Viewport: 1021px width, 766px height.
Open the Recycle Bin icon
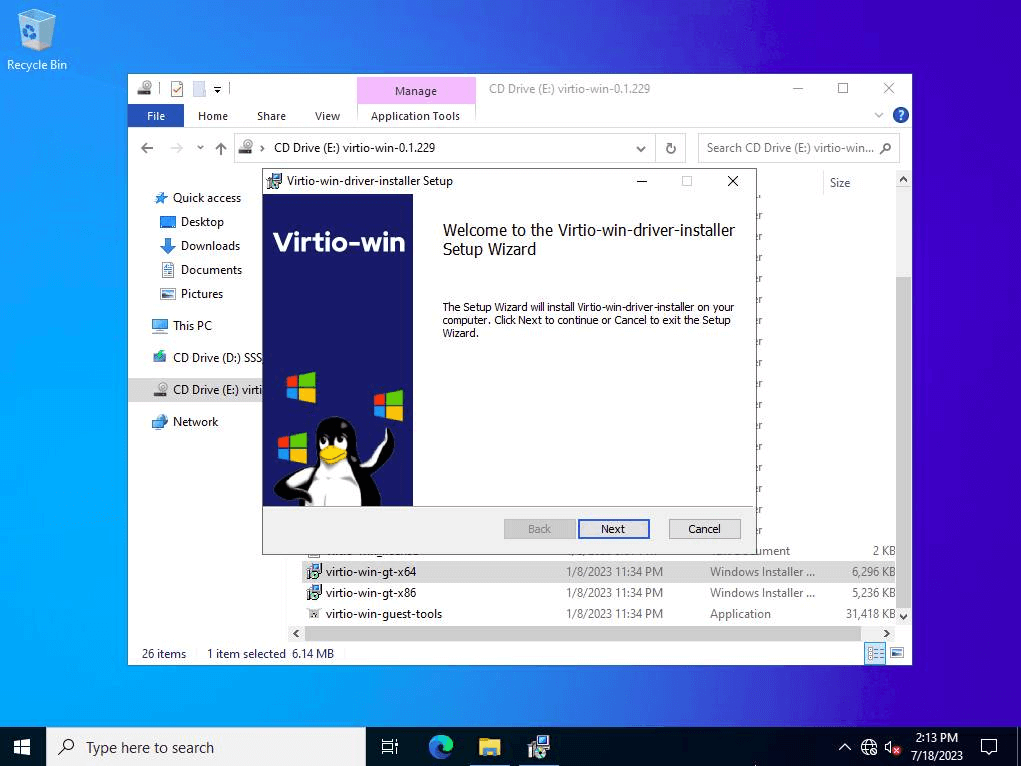[x=36, y=30]
